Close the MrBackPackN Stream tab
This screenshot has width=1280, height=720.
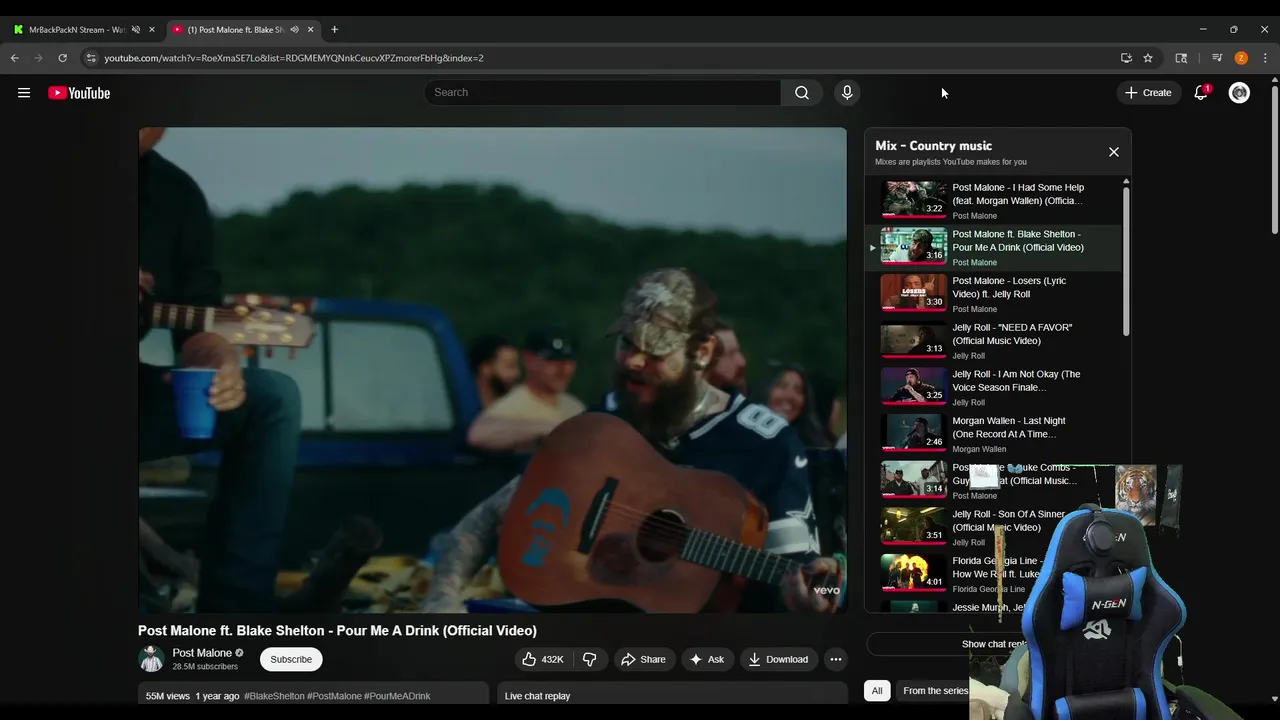click(152, 29)
